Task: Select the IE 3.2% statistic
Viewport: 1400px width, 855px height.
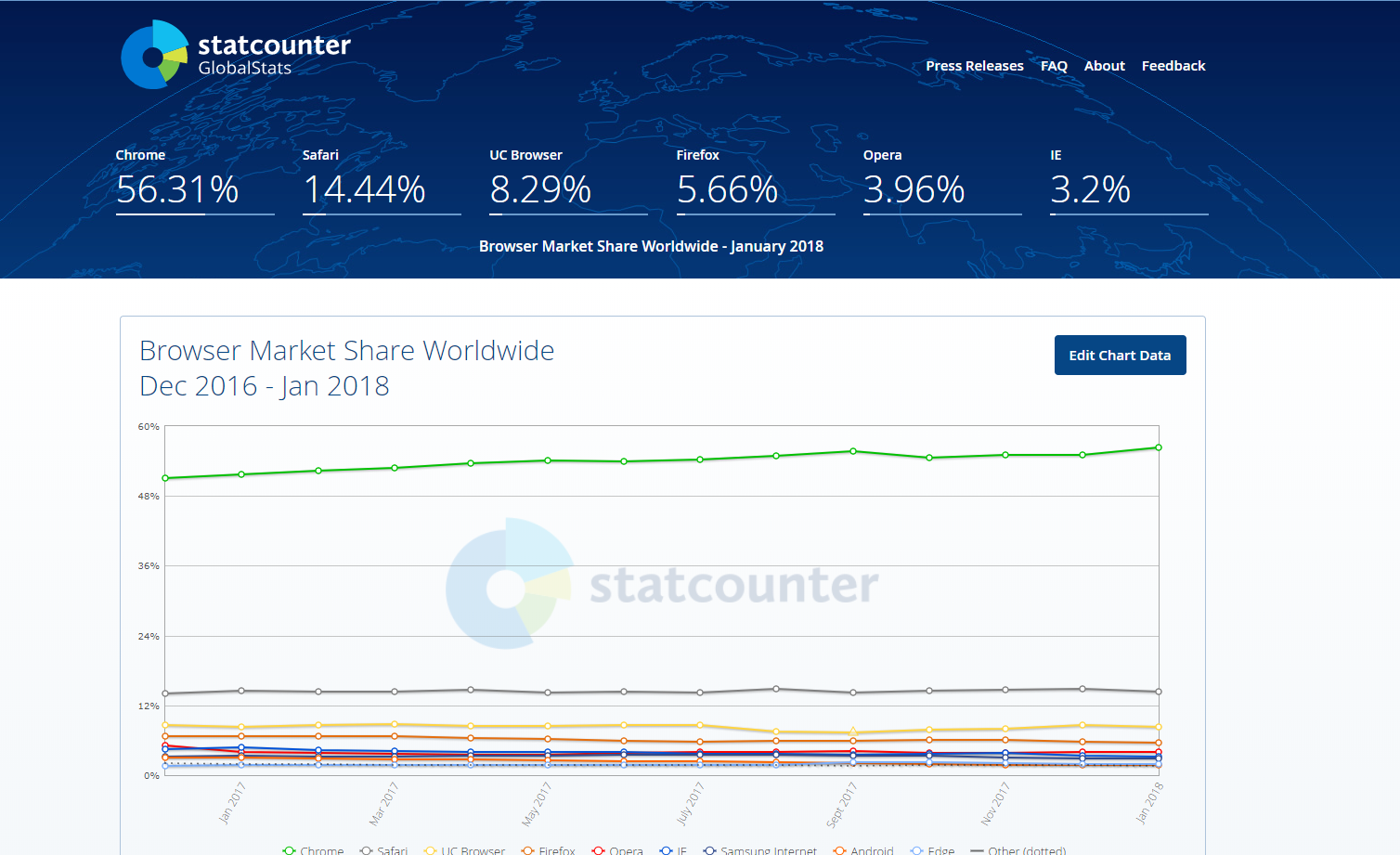Action: click(1129, 180)
